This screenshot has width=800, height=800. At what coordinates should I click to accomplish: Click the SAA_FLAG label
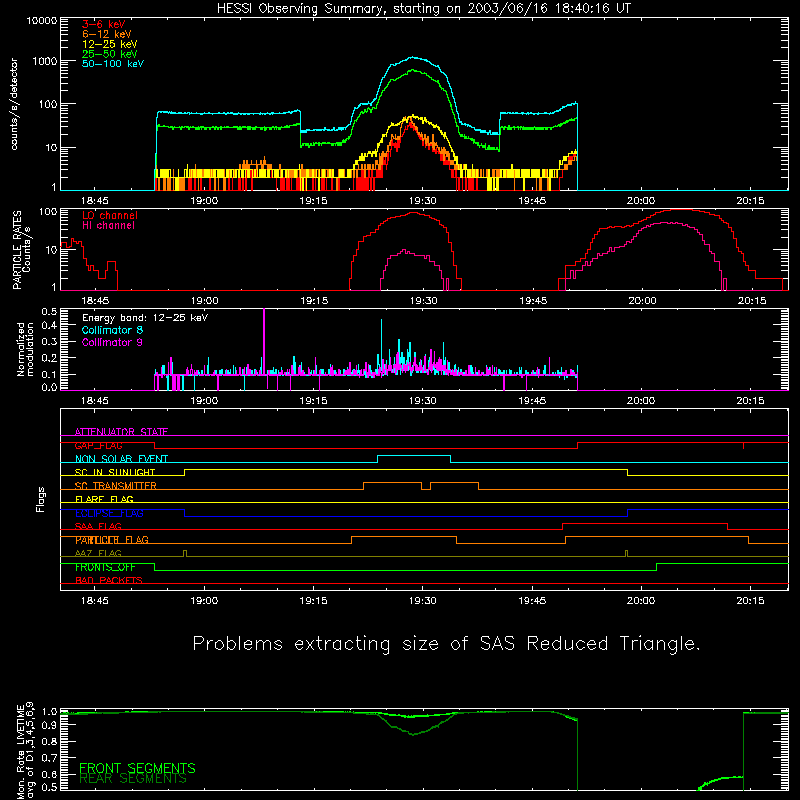(98, 526)
